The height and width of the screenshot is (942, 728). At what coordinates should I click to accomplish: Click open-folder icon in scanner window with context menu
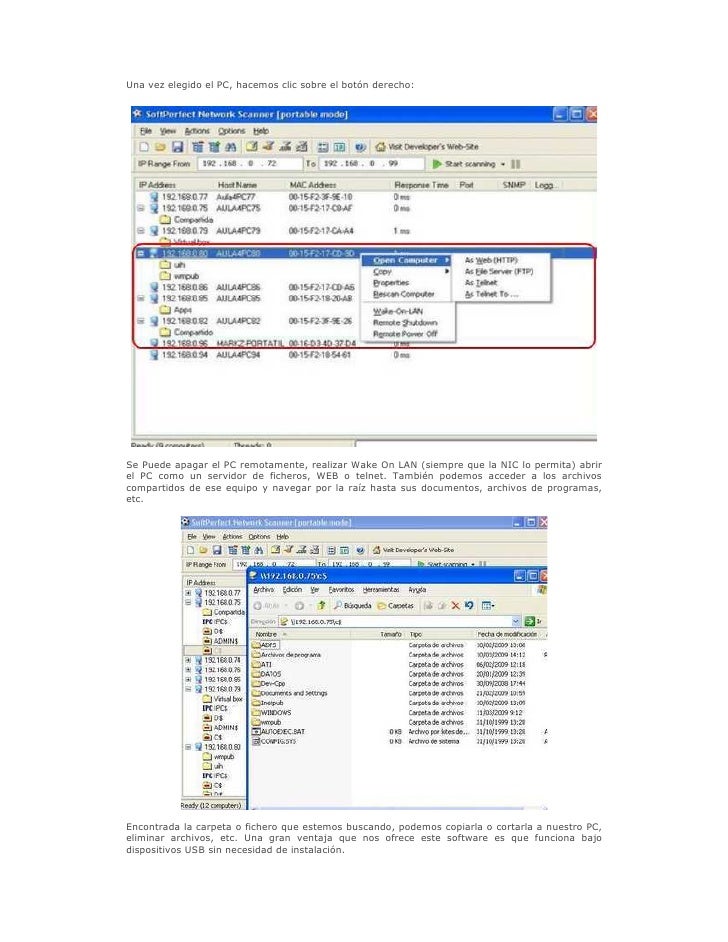click(x=160, y=147)
